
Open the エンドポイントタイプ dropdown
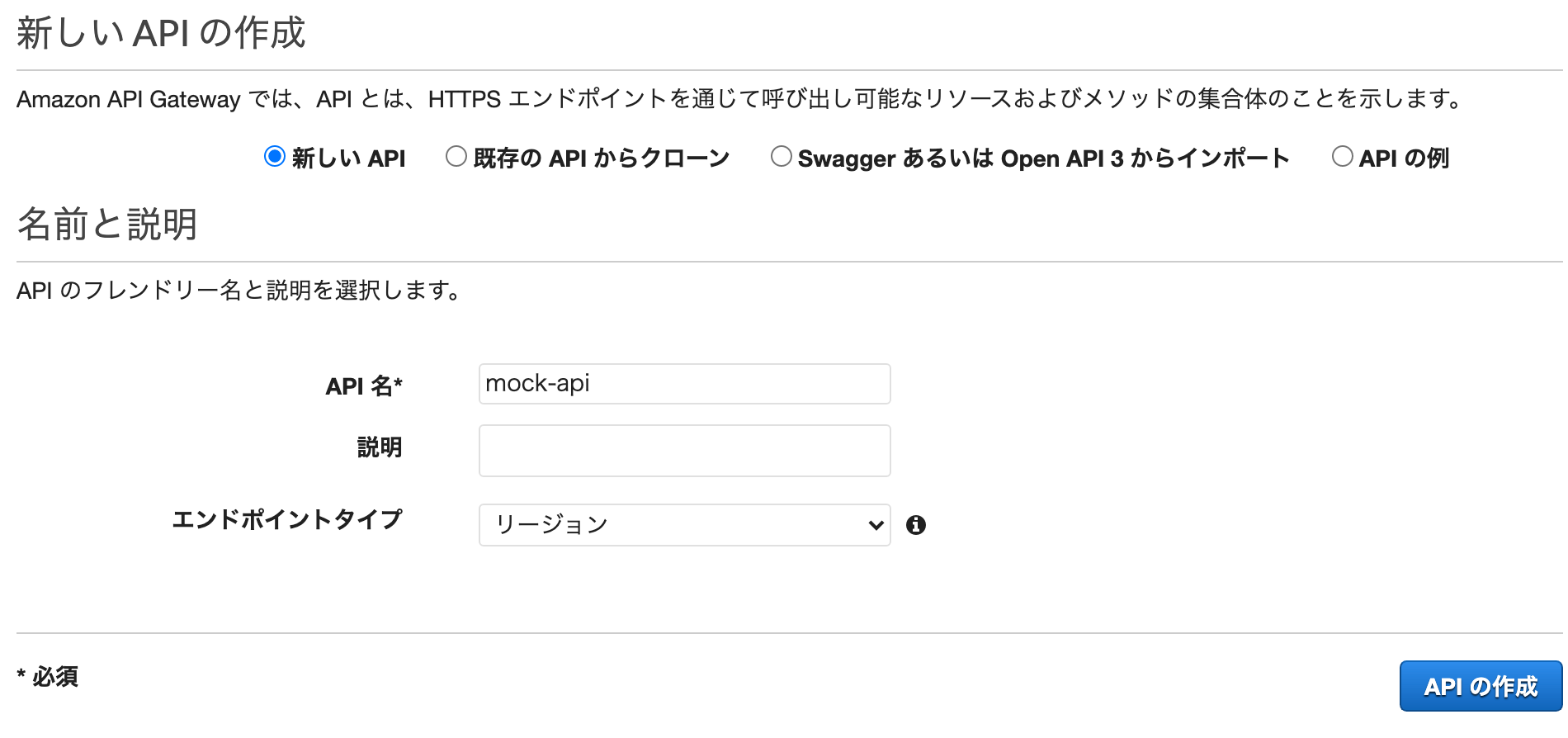[x=684, y=525]
